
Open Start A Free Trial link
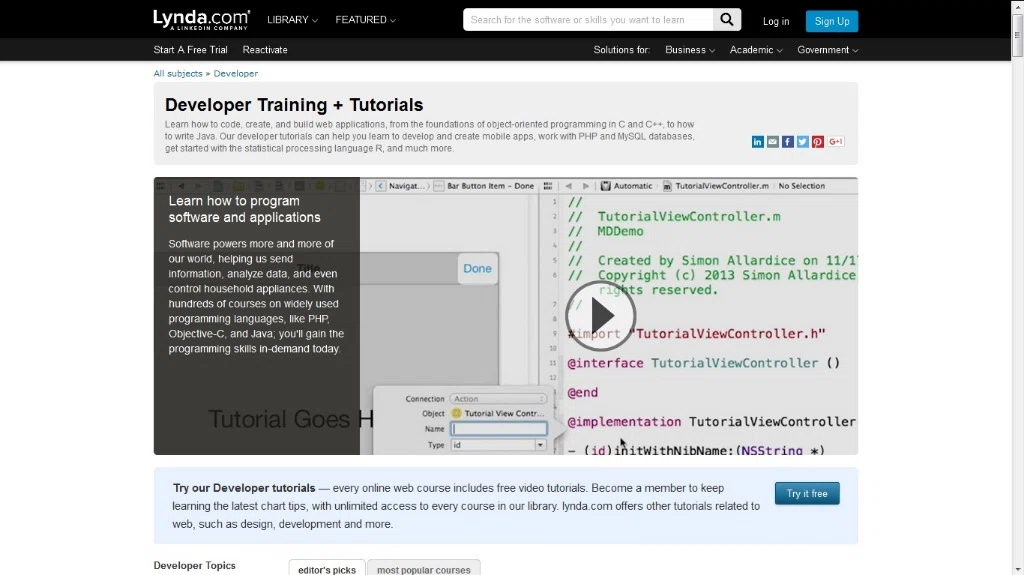click(x=190, y=50)
